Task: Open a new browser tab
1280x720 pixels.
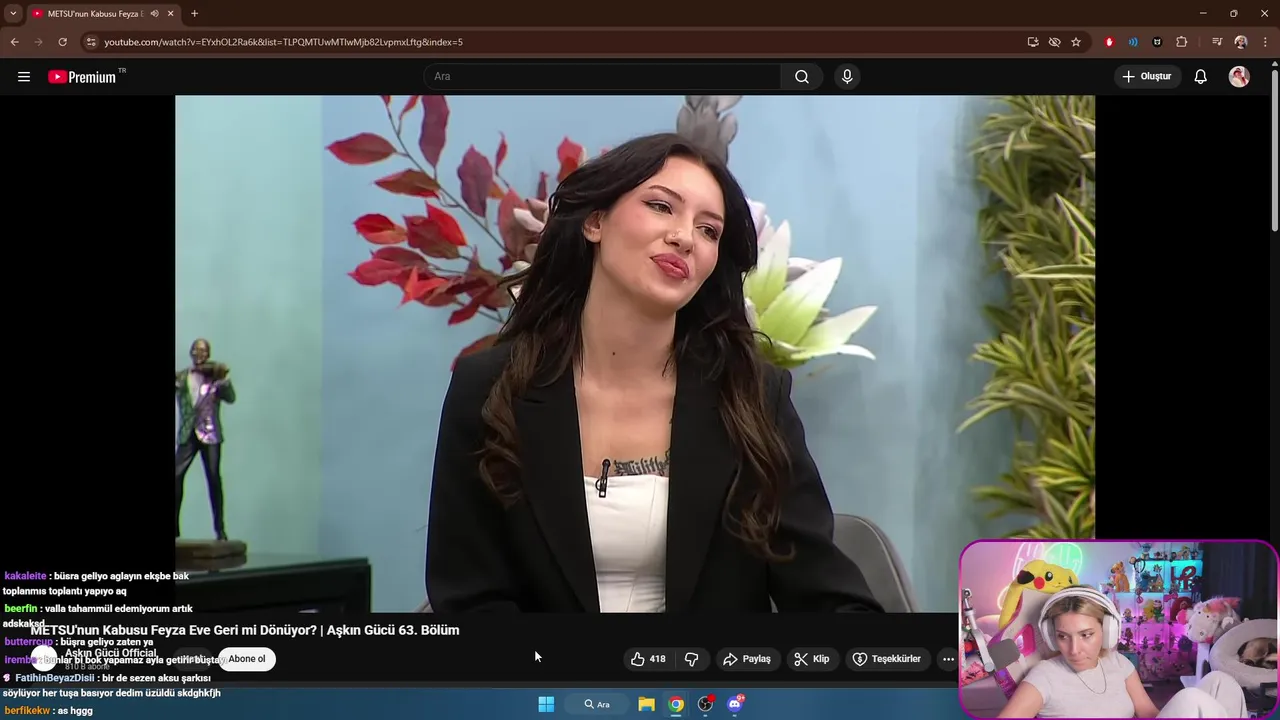Action: coord(194,13)
